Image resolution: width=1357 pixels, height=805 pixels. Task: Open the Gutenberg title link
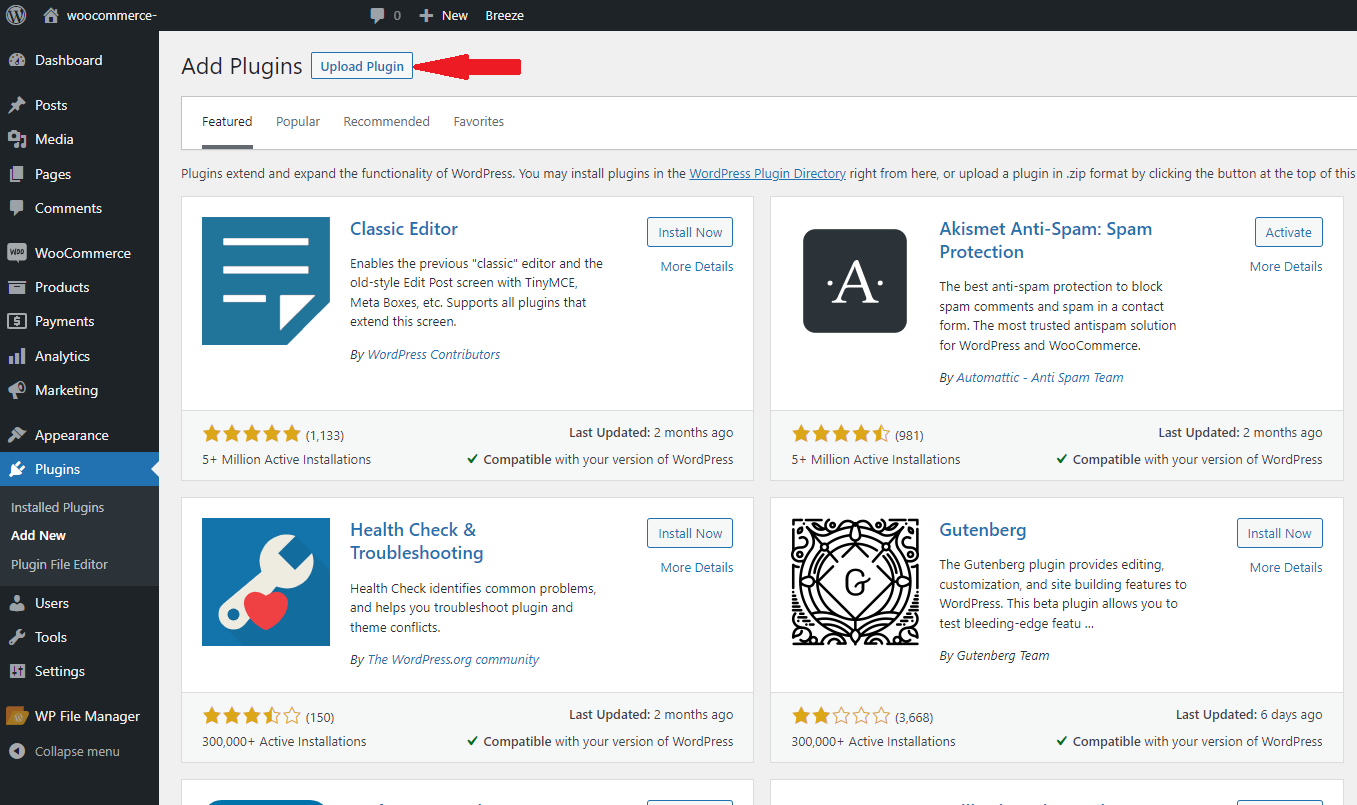click(983, 530)
